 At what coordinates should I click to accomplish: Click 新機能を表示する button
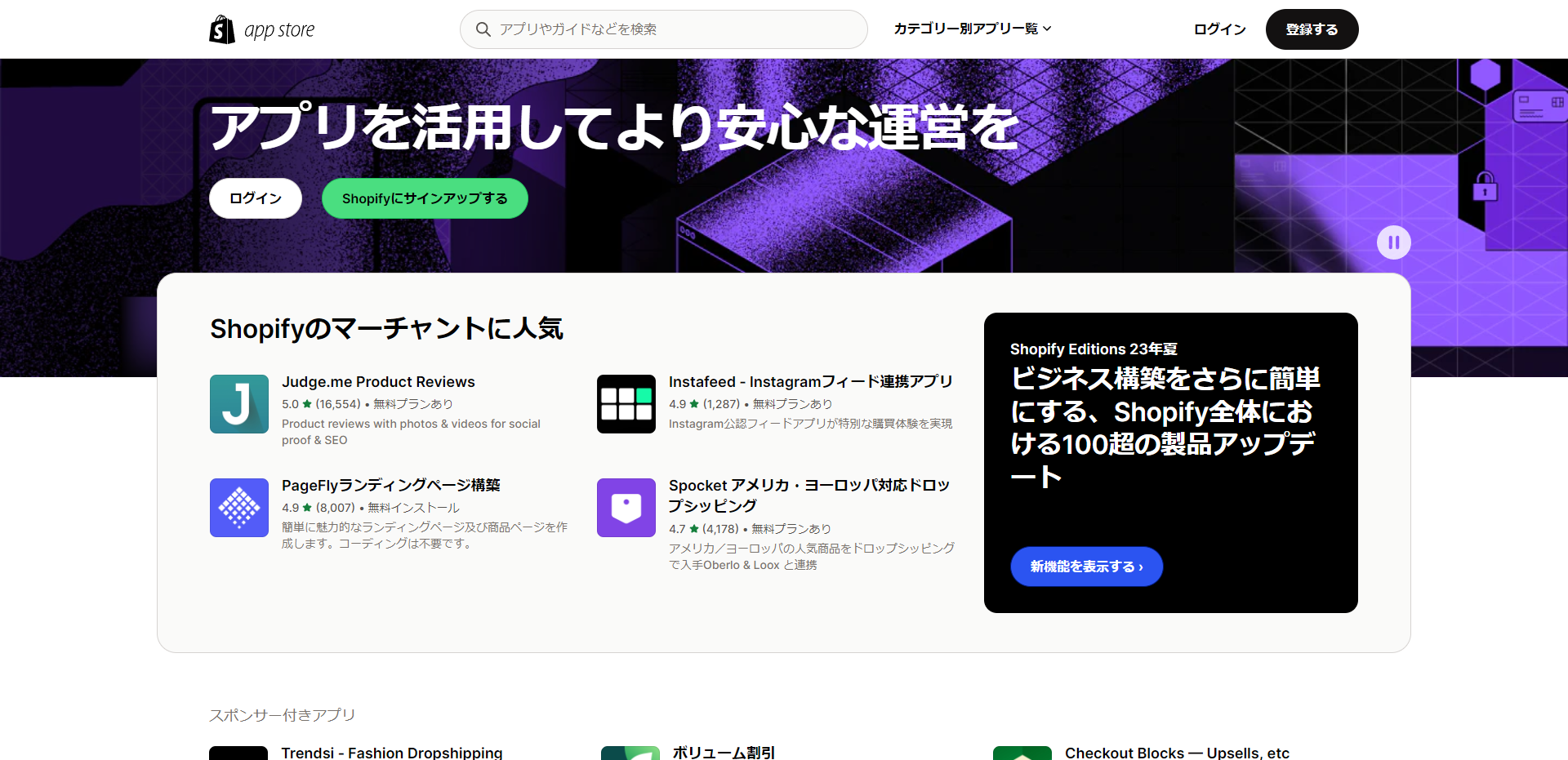[x=1087, y=567]
